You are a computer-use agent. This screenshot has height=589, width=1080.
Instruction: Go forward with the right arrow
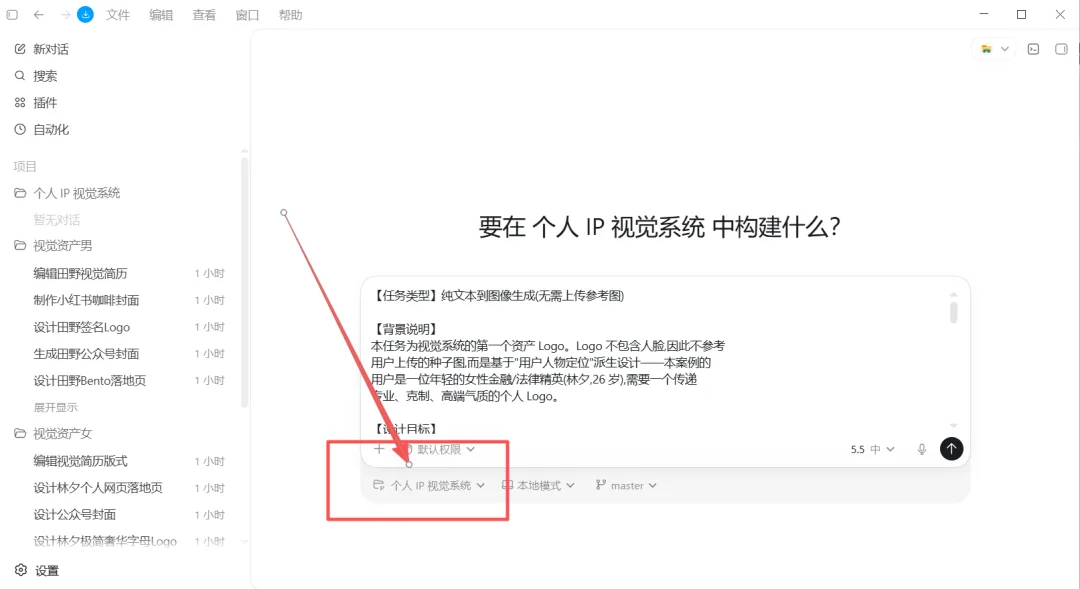65,14
